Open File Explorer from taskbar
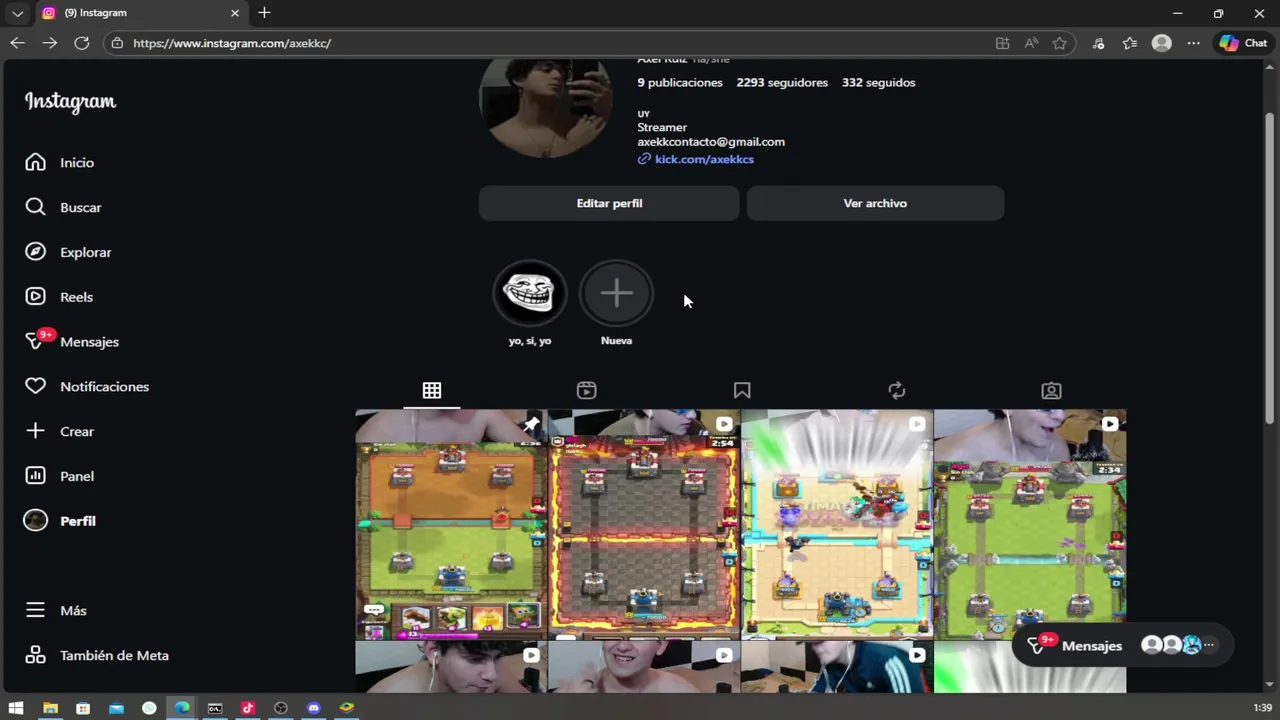1280x720 pixels. (x=50, y=708)
